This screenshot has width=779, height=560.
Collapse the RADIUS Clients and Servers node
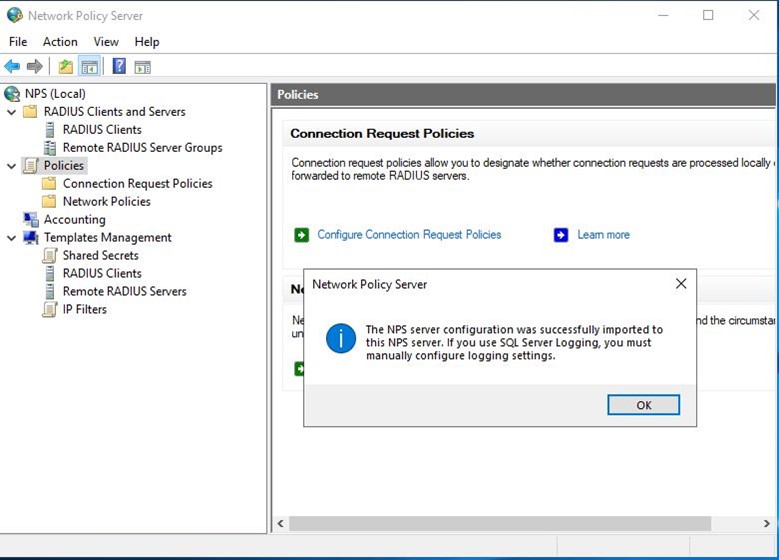(11, 112)
